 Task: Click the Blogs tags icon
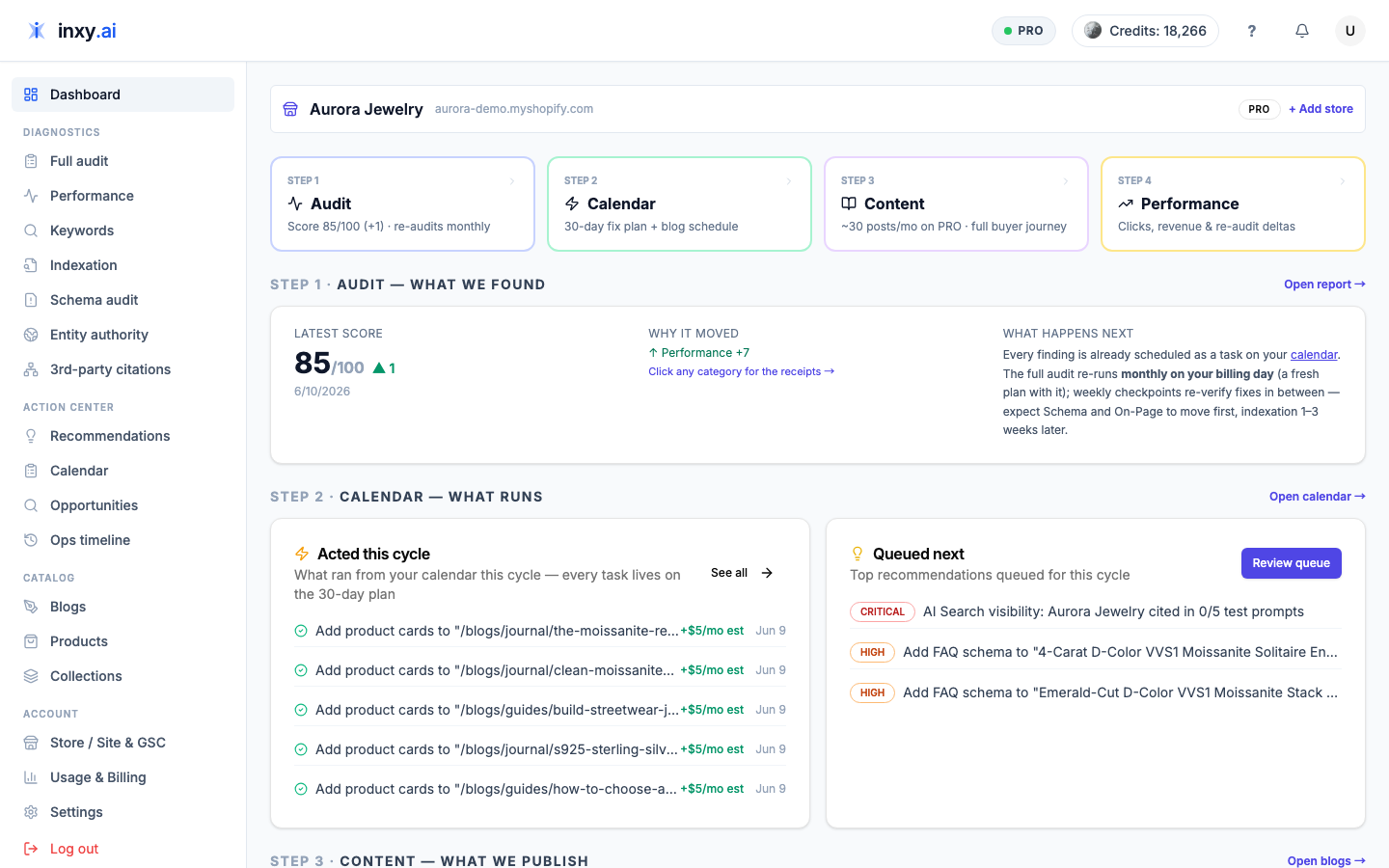tap(31, 607)
